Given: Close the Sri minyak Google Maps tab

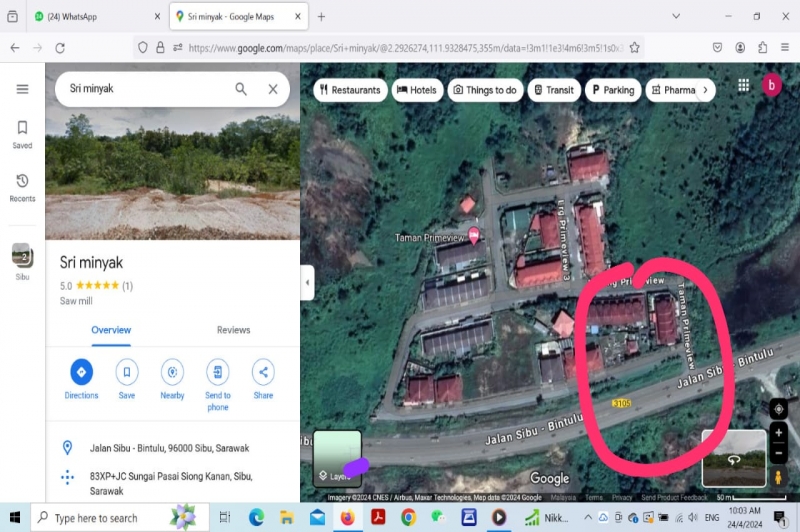Looking at the screenshot, I should (297, 16).
